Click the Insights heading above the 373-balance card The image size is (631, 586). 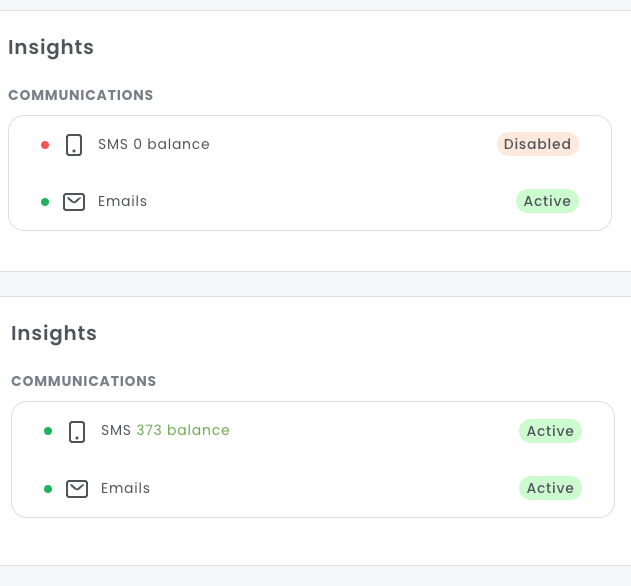[x=54, y=333]
